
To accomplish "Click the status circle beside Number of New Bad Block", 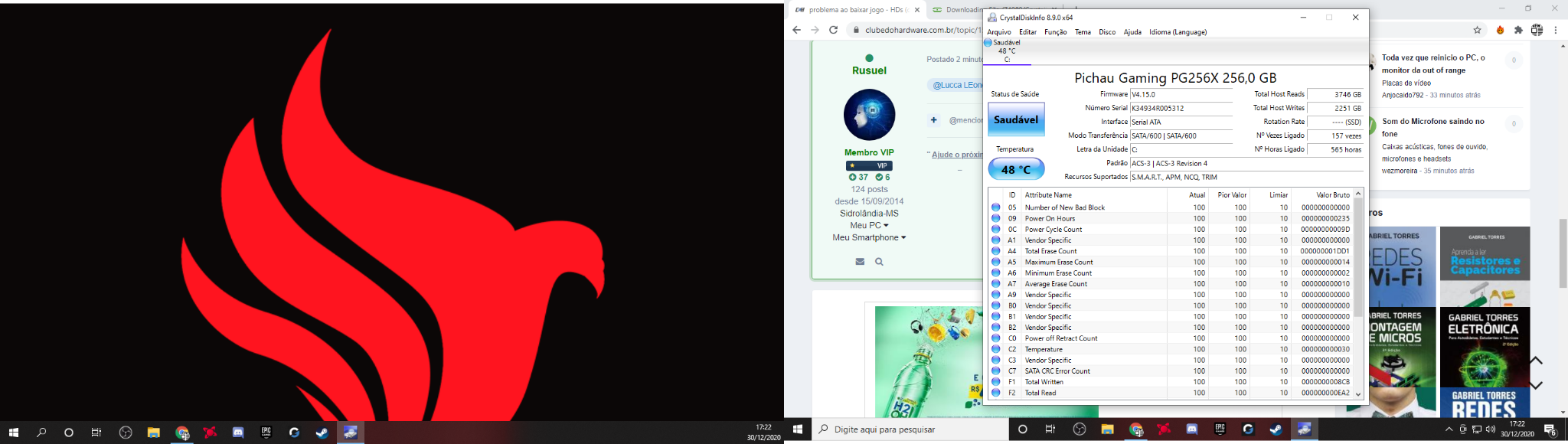I will [996, 207].
